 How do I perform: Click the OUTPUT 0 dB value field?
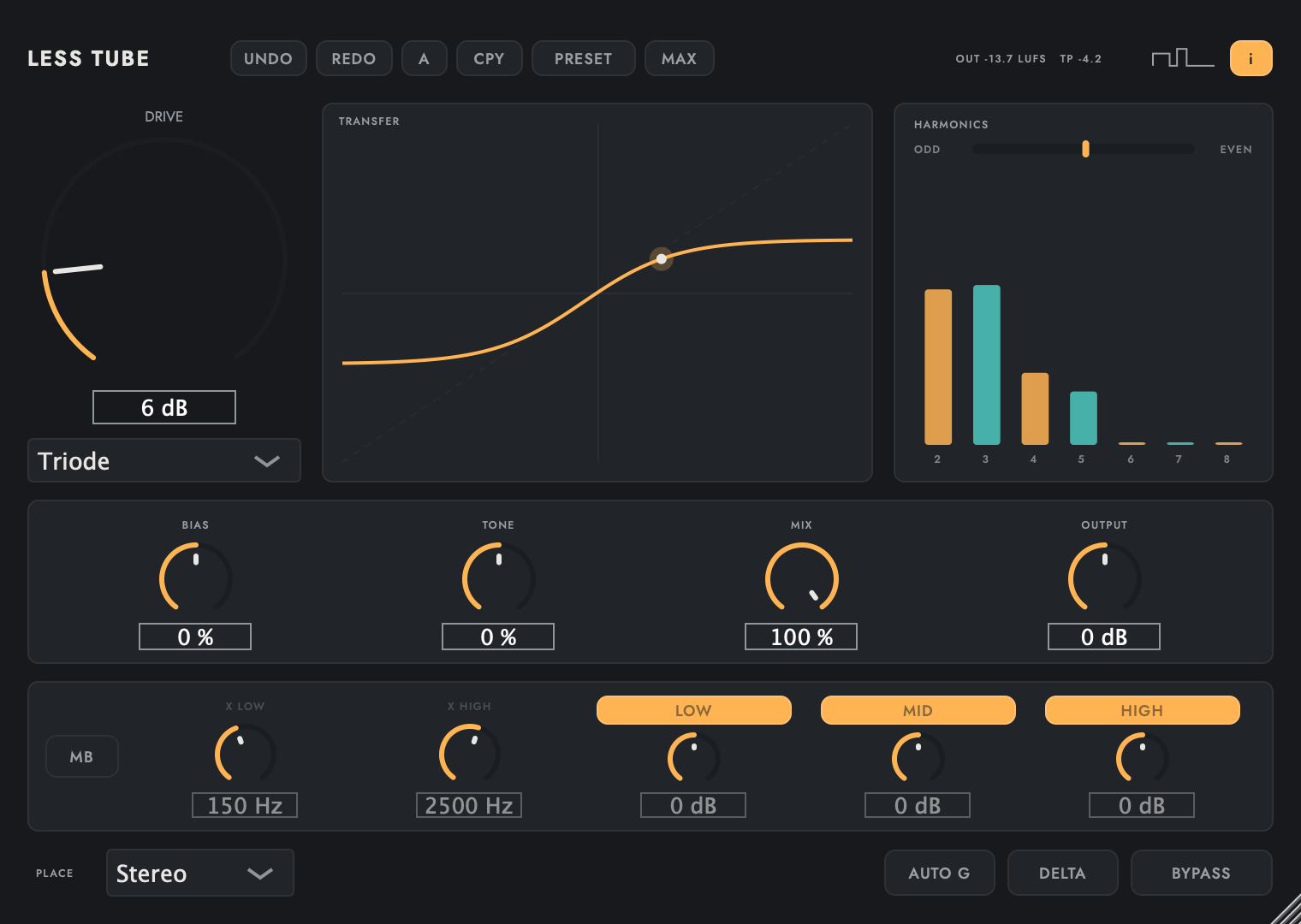[1104, 637]
